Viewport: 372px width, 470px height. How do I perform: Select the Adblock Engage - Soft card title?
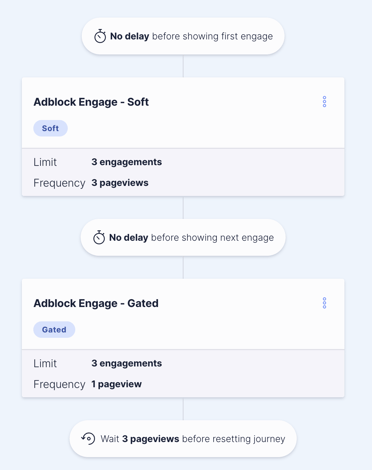(x=91, y=102)
